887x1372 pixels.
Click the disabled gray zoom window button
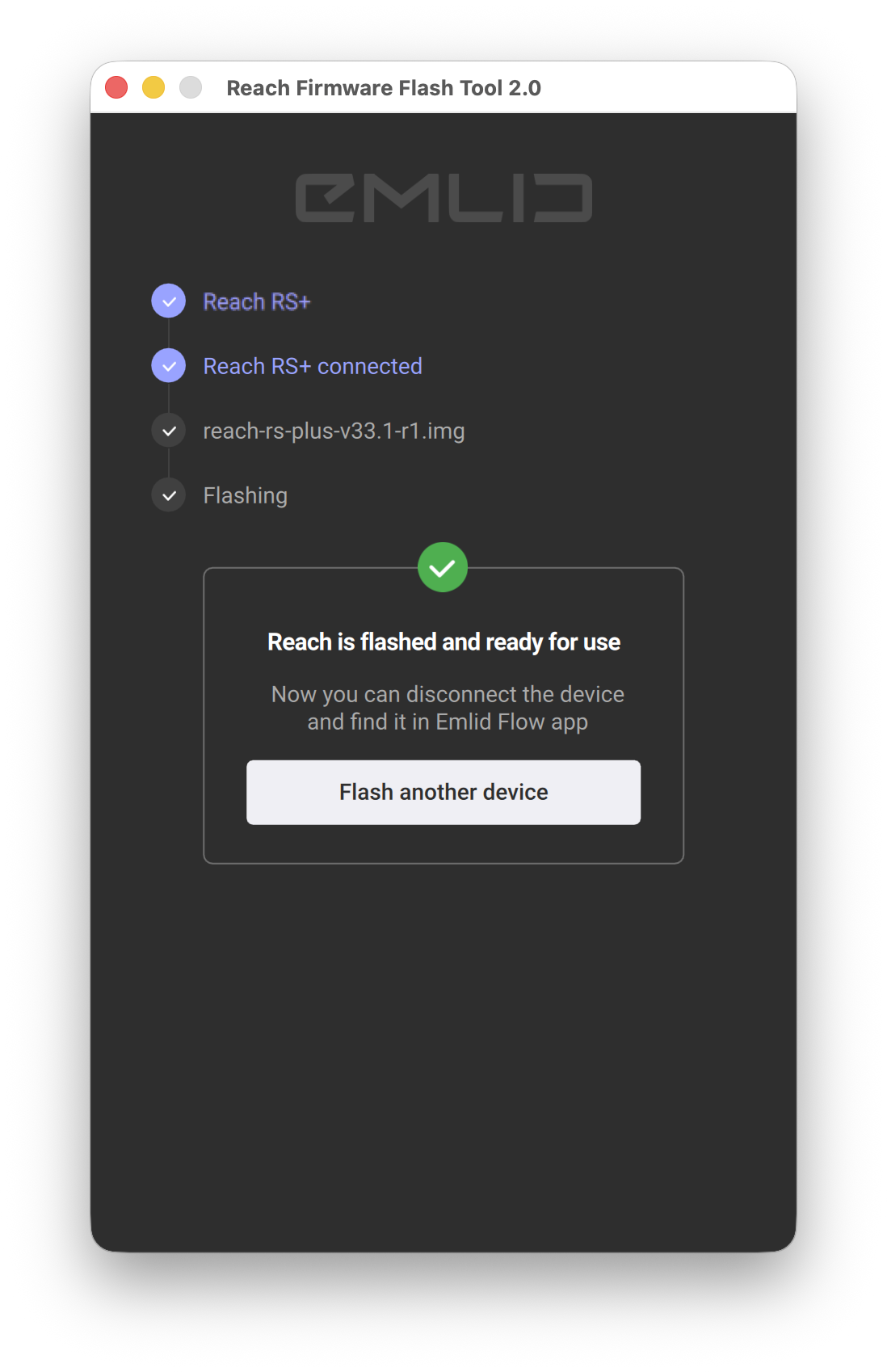click(191, 87)
